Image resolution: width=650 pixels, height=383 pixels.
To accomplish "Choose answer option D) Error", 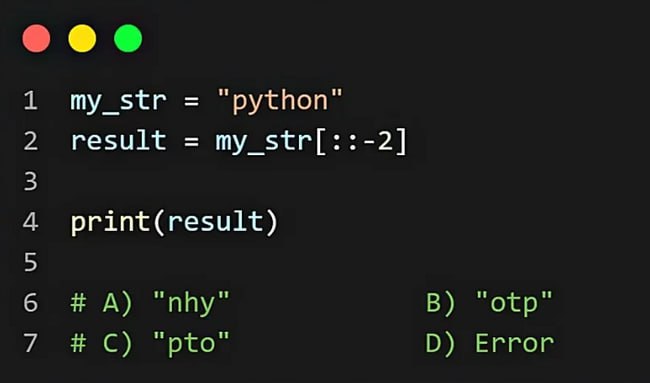I will pos(490,343).
